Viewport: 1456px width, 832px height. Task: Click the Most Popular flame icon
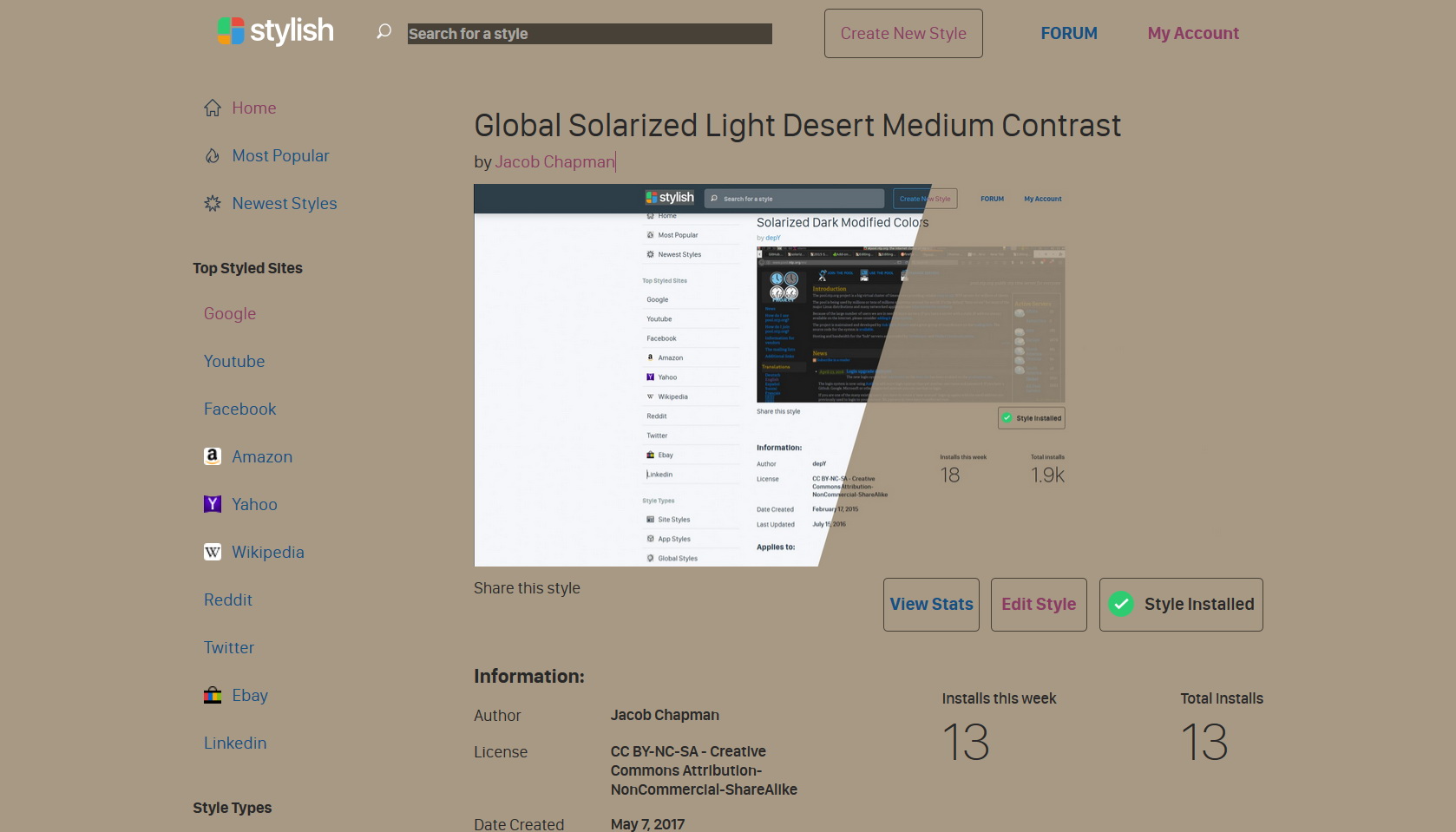coord(213,154)
